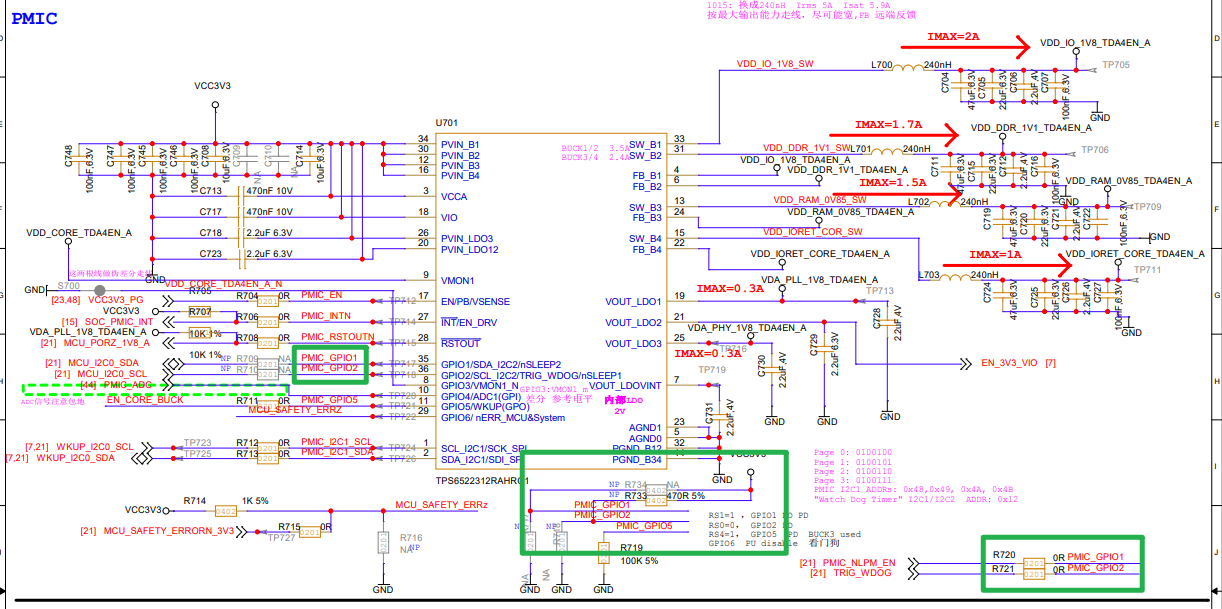Select the EN_CORE_BUCK net label
This screenshot has height=609, width=1222.
coord(146,400)
